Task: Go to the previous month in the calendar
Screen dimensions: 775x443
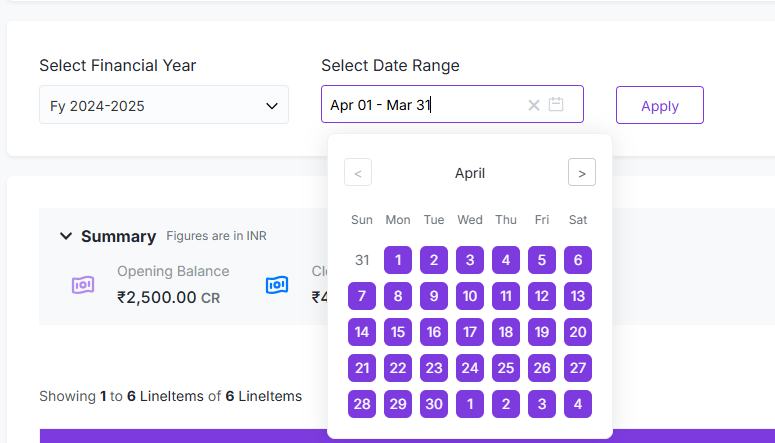Action: [x=358, y=172]
